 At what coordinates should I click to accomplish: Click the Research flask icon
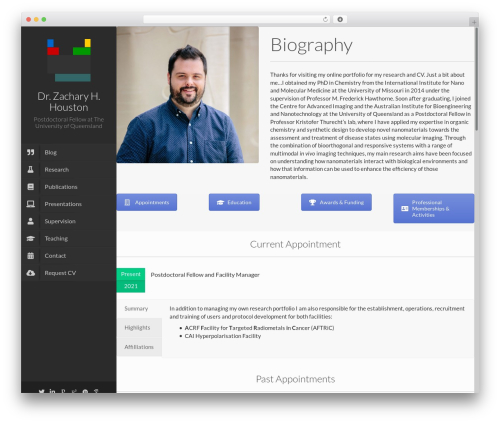30,170
